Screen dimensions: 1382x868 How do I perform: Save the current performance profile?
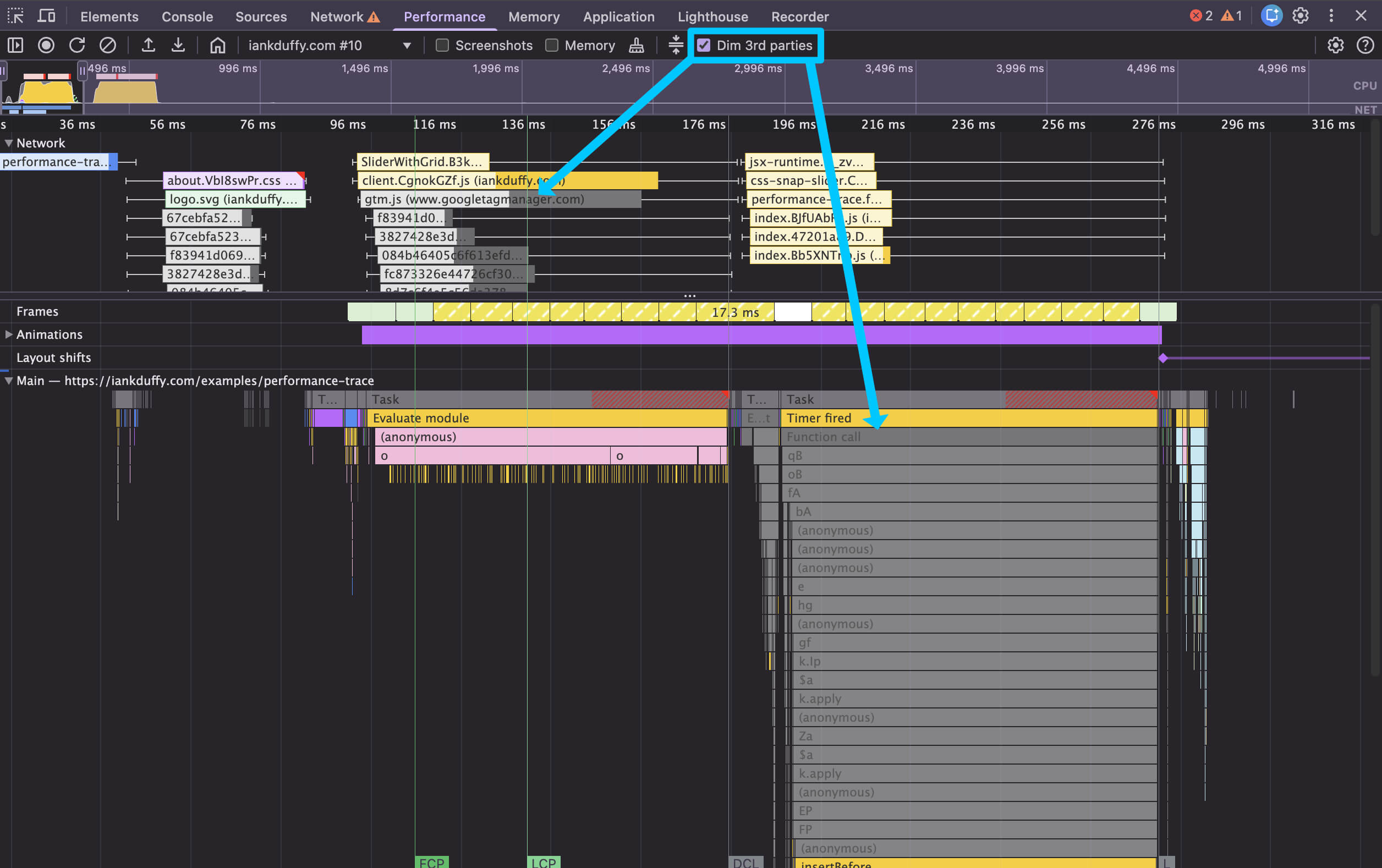point(179,45)
